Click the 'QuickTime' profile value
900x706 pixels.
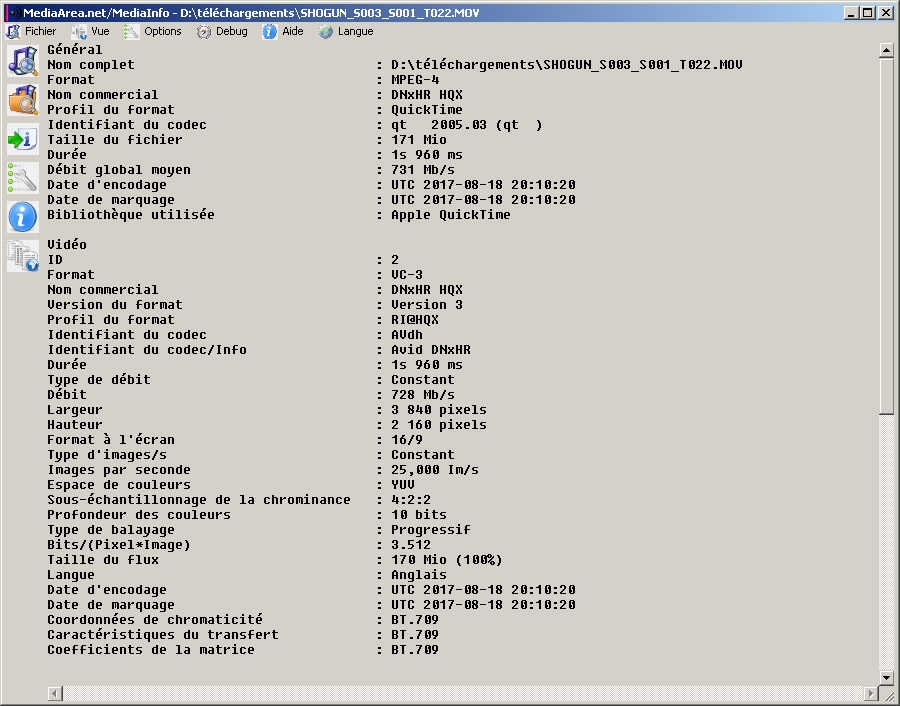point(426,110)
